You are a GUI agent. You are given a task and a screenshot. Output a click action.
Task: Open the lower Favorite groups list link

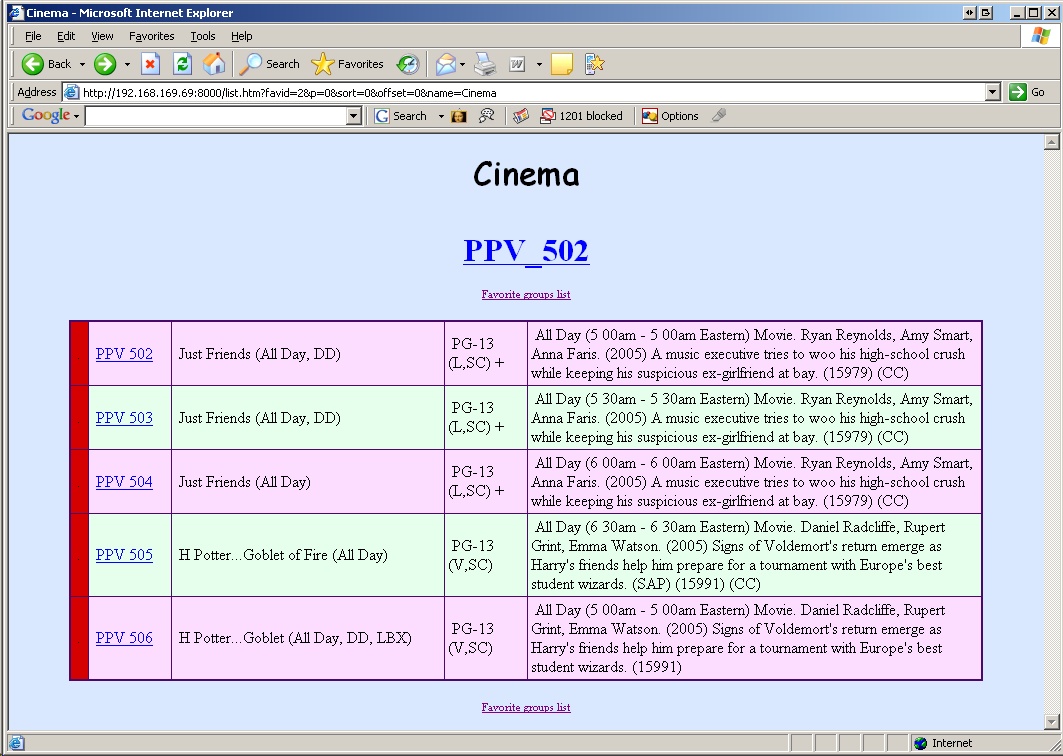click(x=526, y=707)
